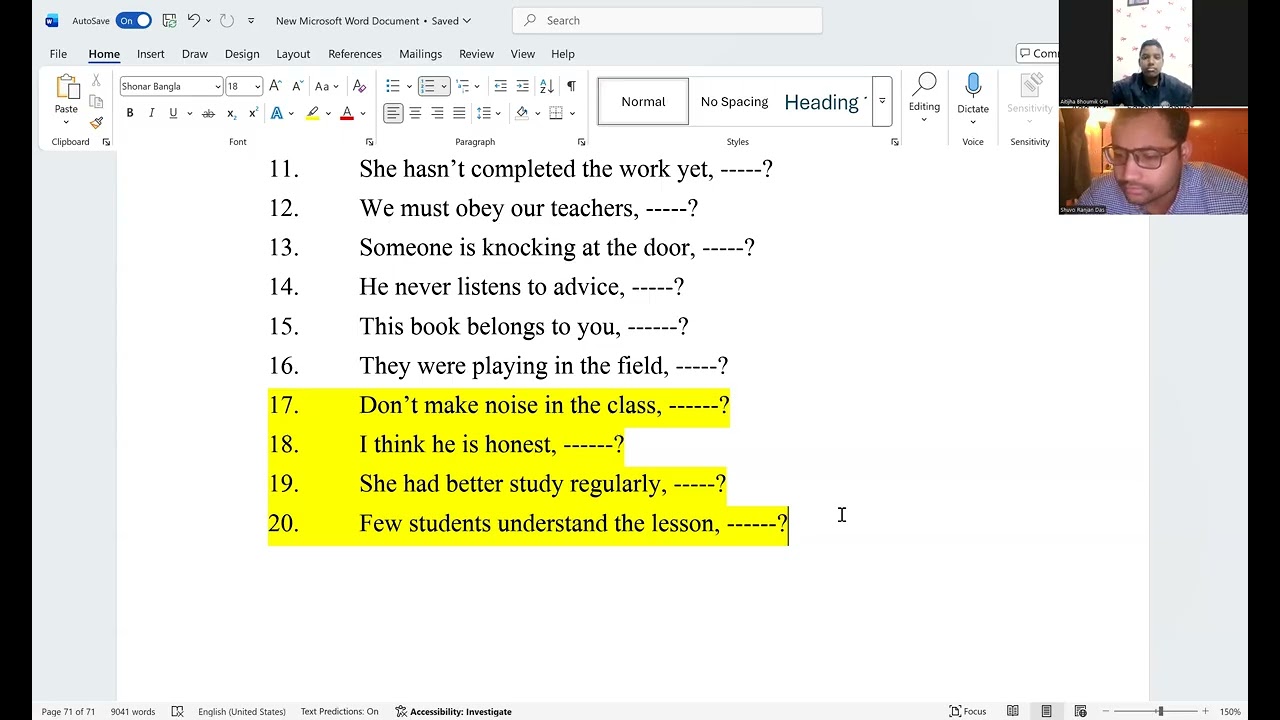Click the Paste clipboard icon
The width and height of the screenshot is (1280, 720).
[x=67, y=88]
